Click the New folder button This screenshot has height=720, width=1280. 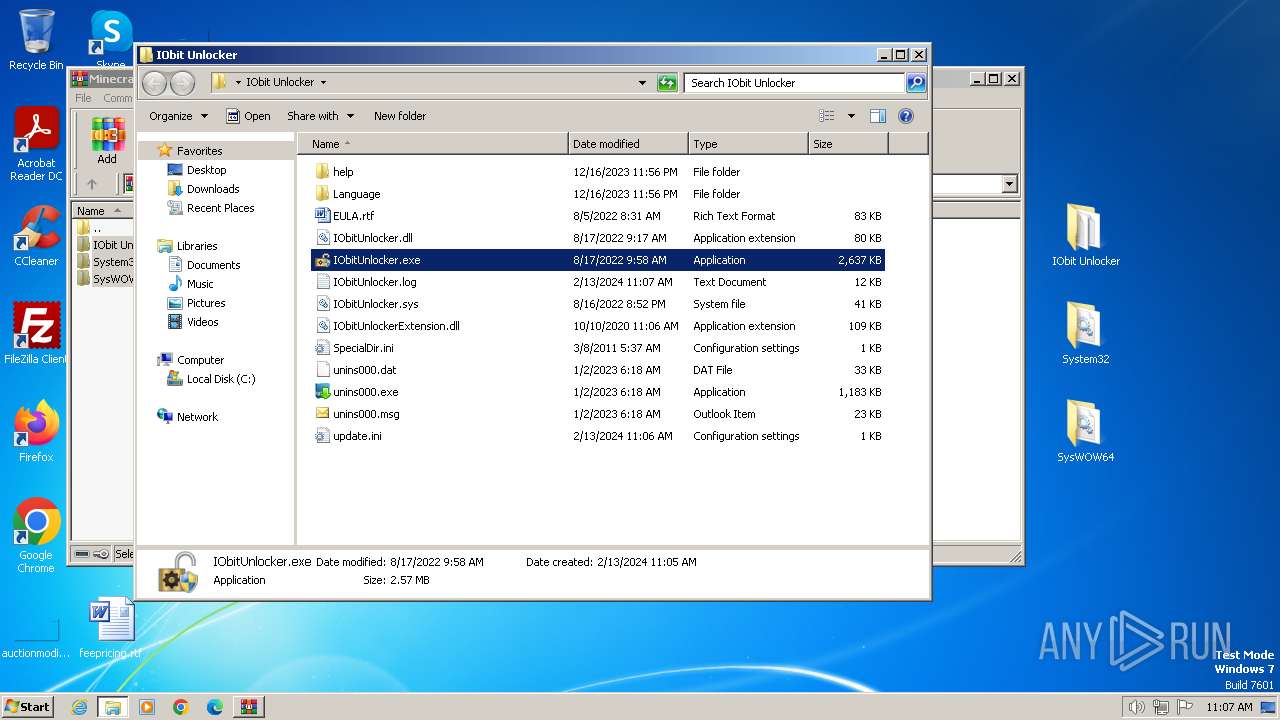399,116
